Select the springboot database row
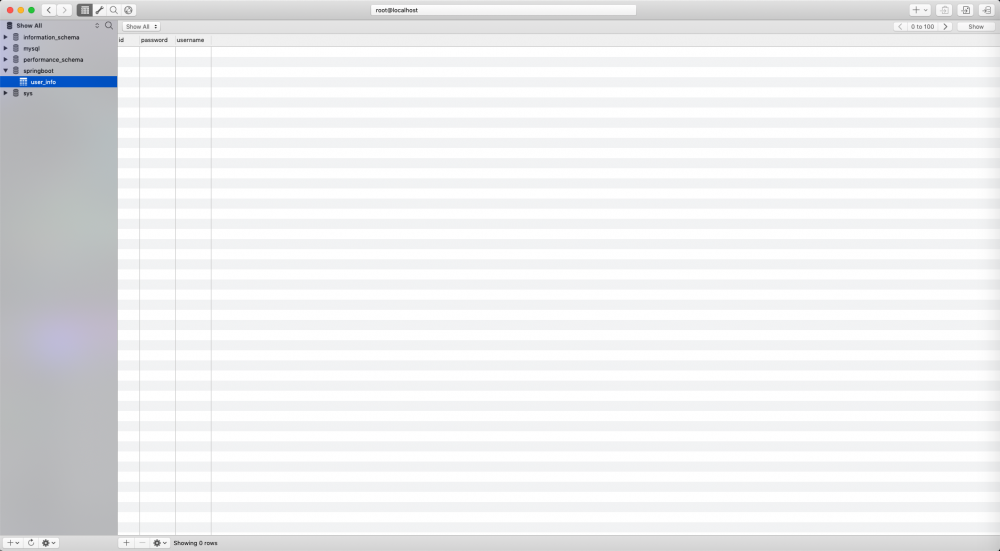 (x=59, y=71)
